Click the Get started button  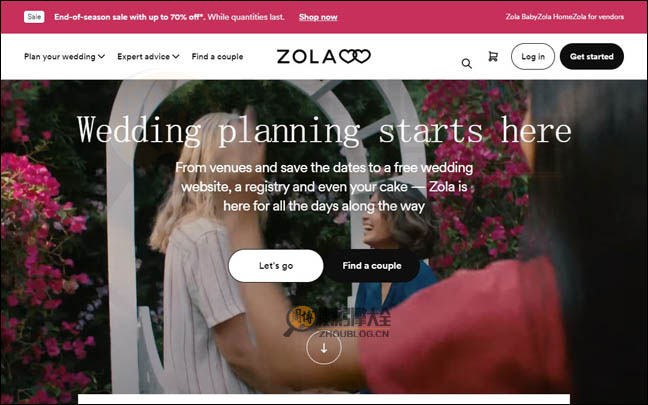(591, 57)
